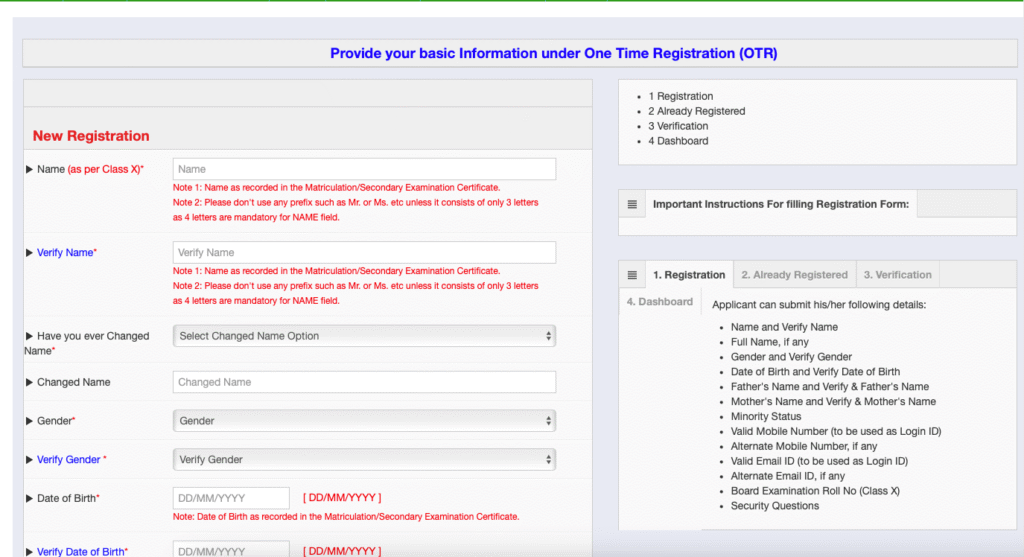Screen dimensions: 1024x557
Task: Open the Verify Gender dropdown
Action: click(364, 460)
